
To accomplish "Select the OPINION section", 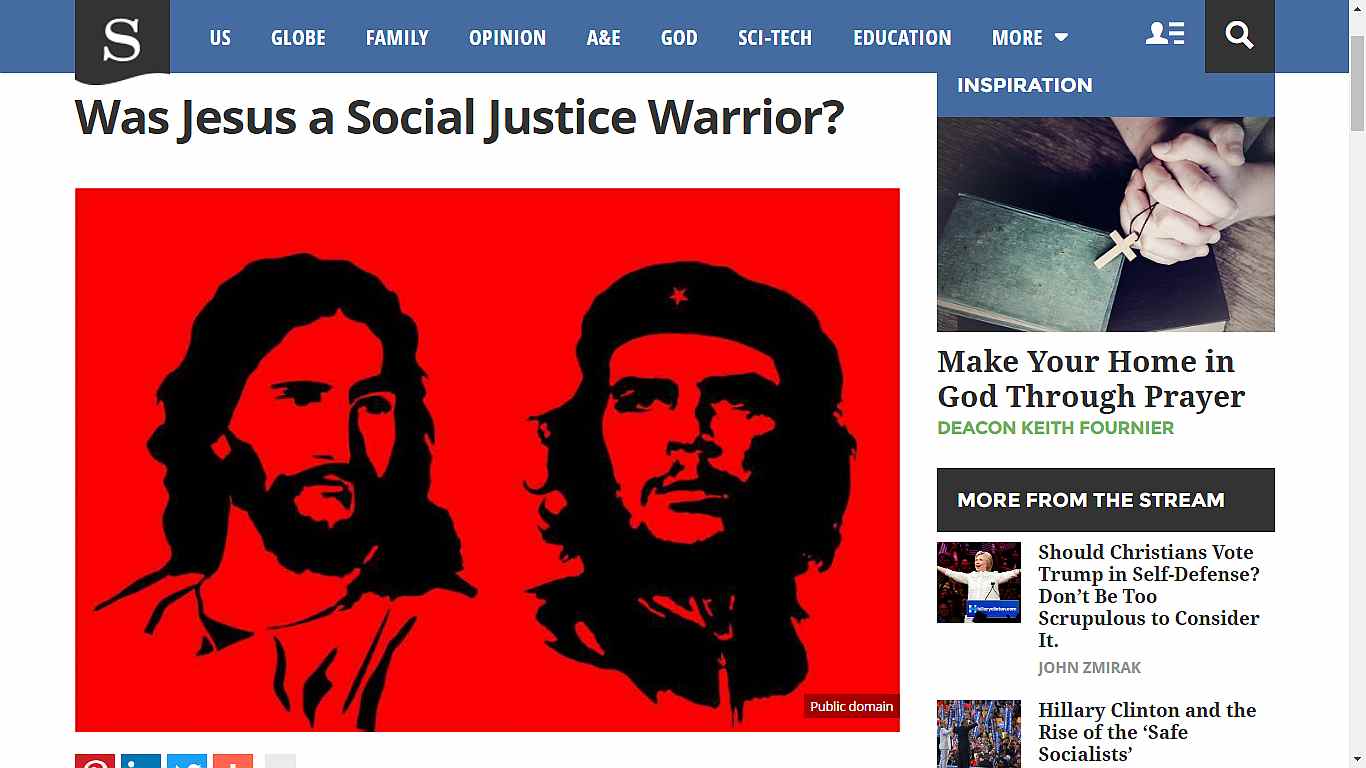I will [x=507, y=38].
